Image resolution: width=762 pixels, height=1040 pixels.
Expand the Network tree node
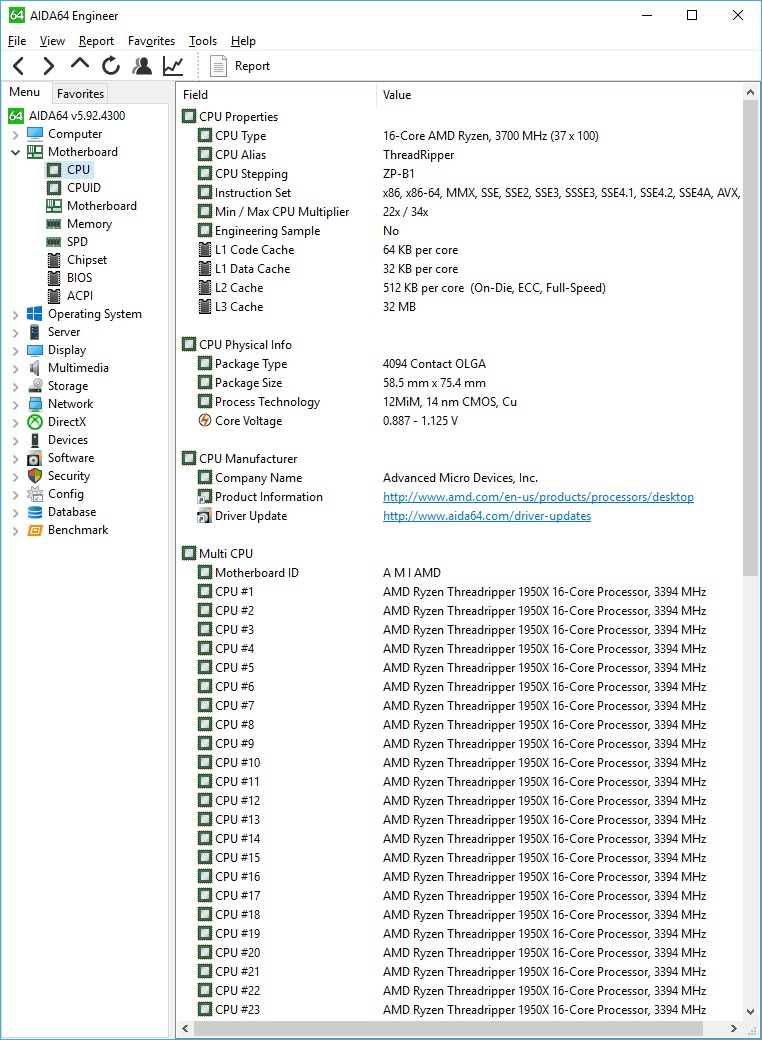[x=15, y=404]
